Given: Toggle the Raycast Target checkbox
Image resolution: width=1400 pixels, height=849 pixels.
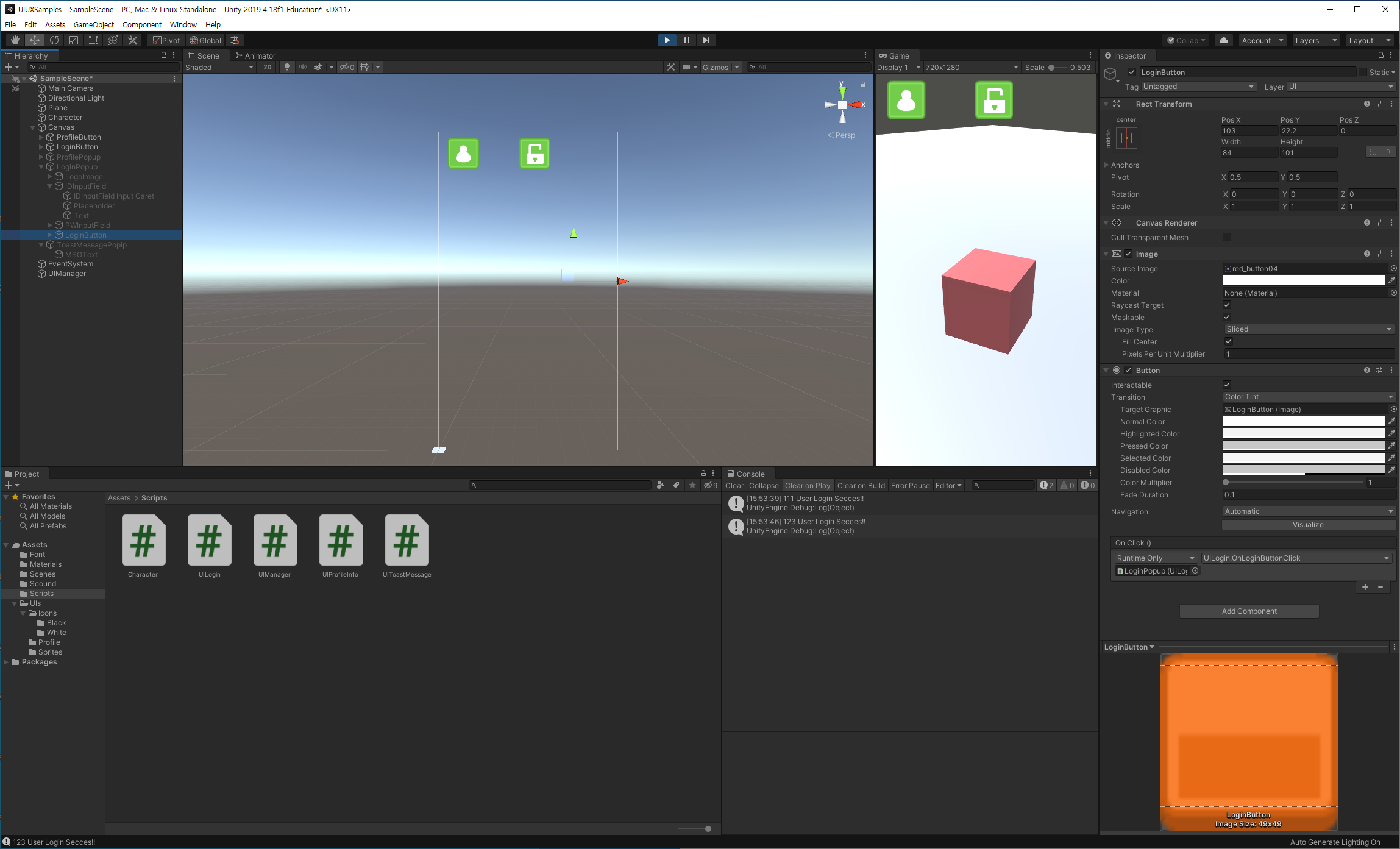Looking at the screenshot, I should pos(1227,305).
